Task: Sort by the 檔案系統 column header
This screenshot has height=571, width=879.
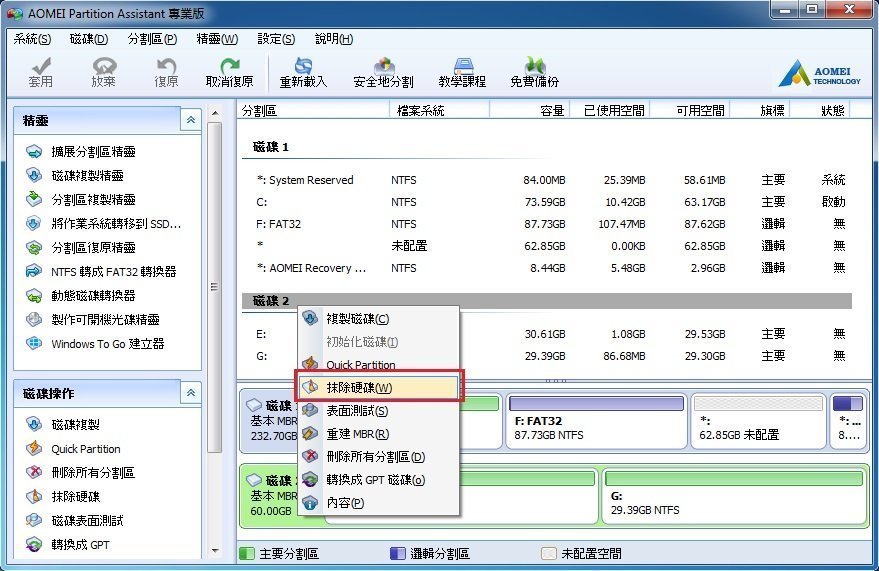Action: [439, 110]
